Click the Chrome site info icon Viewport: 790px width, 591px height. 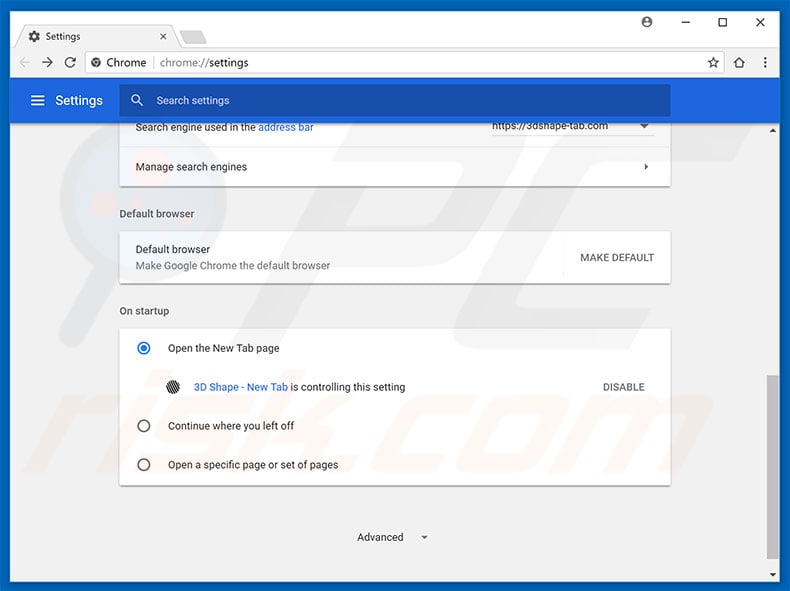click(96, 62)
